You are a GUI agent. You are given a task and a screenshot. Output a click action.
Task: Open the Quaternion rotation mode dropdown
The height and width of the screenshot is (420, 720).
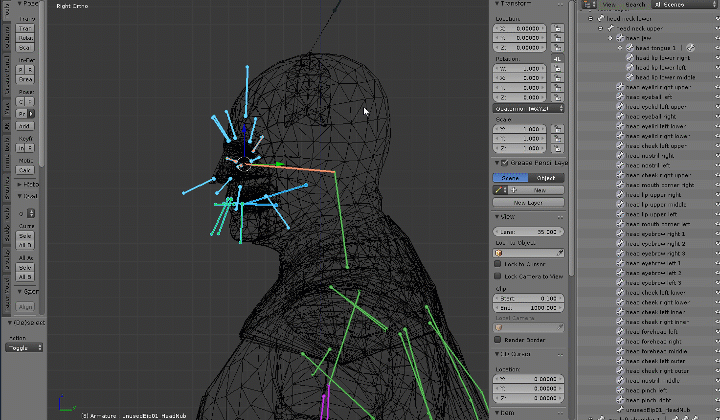(x=528, y=108)
